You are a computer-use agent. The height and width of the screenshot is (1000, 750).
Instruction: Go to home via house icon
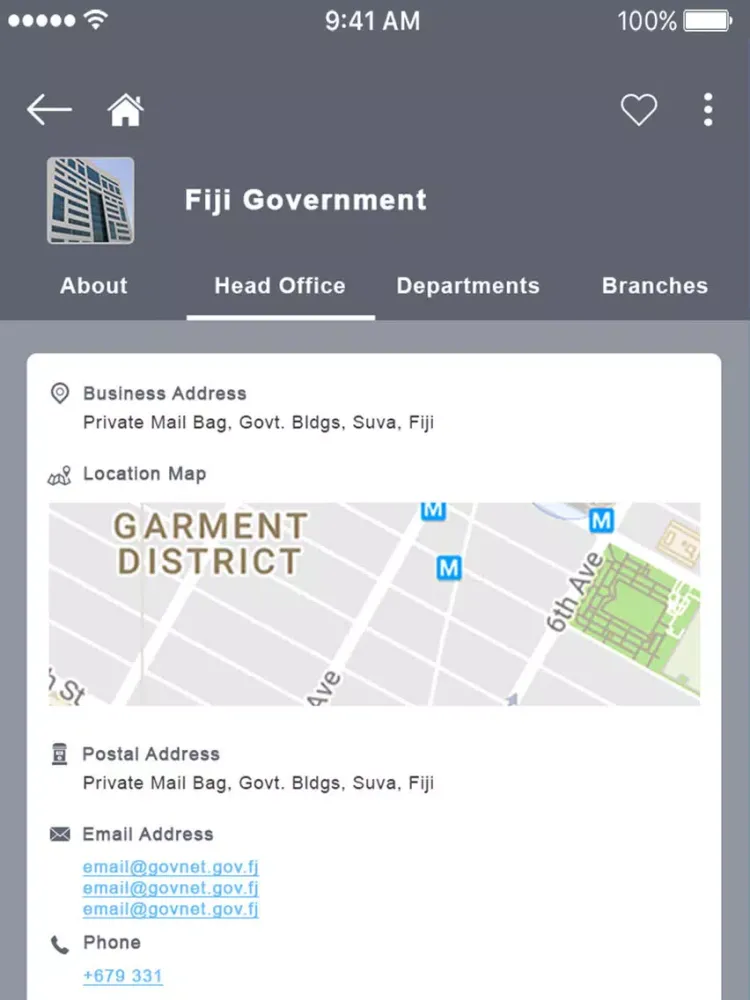pos(126,110)
